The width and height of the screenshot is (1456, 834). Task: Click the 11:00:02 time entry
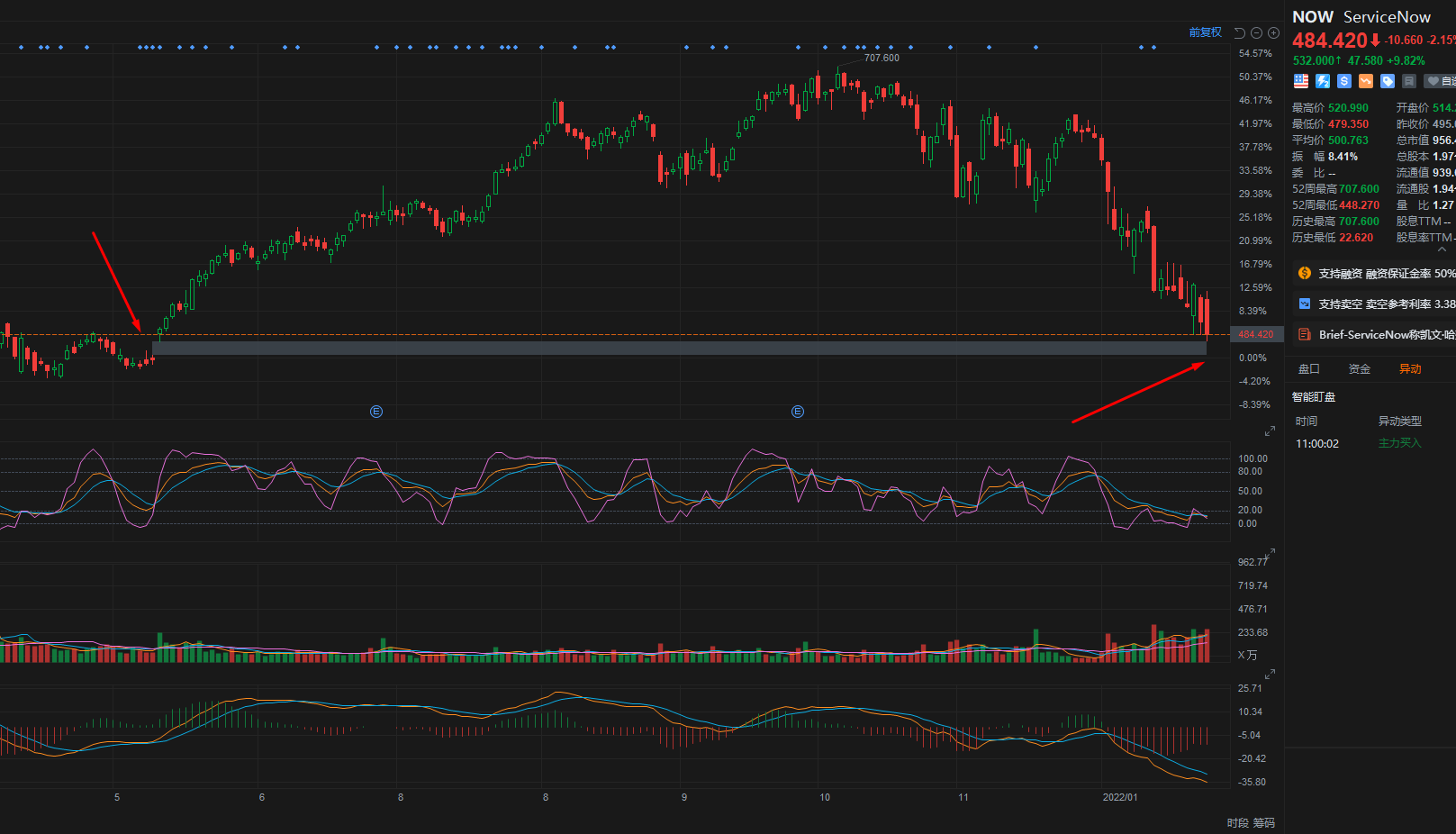tap(1317, 444)
